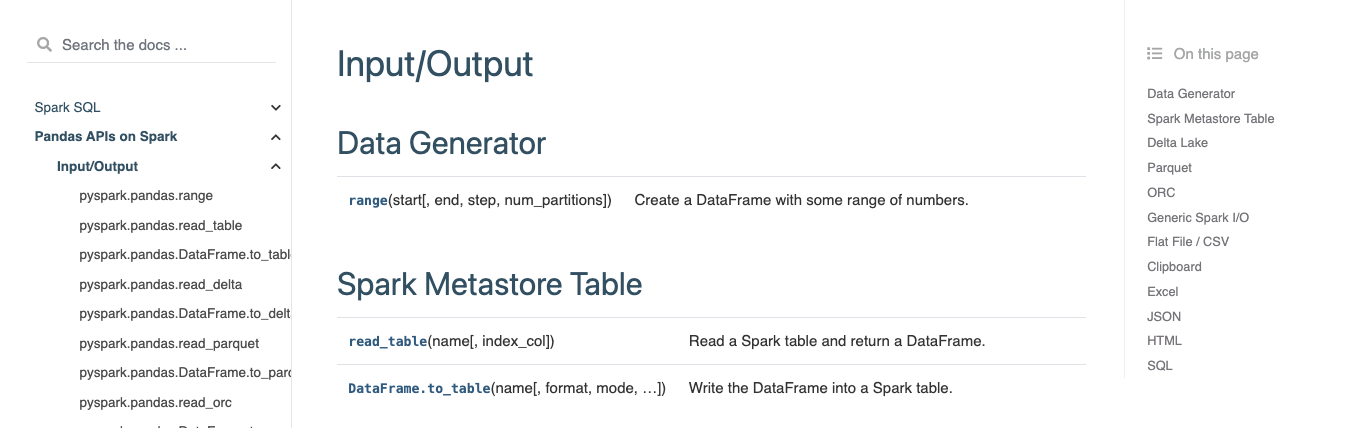Jump to the Clipboard section
This screenshot has width=1354, height=428.
pos(1174,267)
